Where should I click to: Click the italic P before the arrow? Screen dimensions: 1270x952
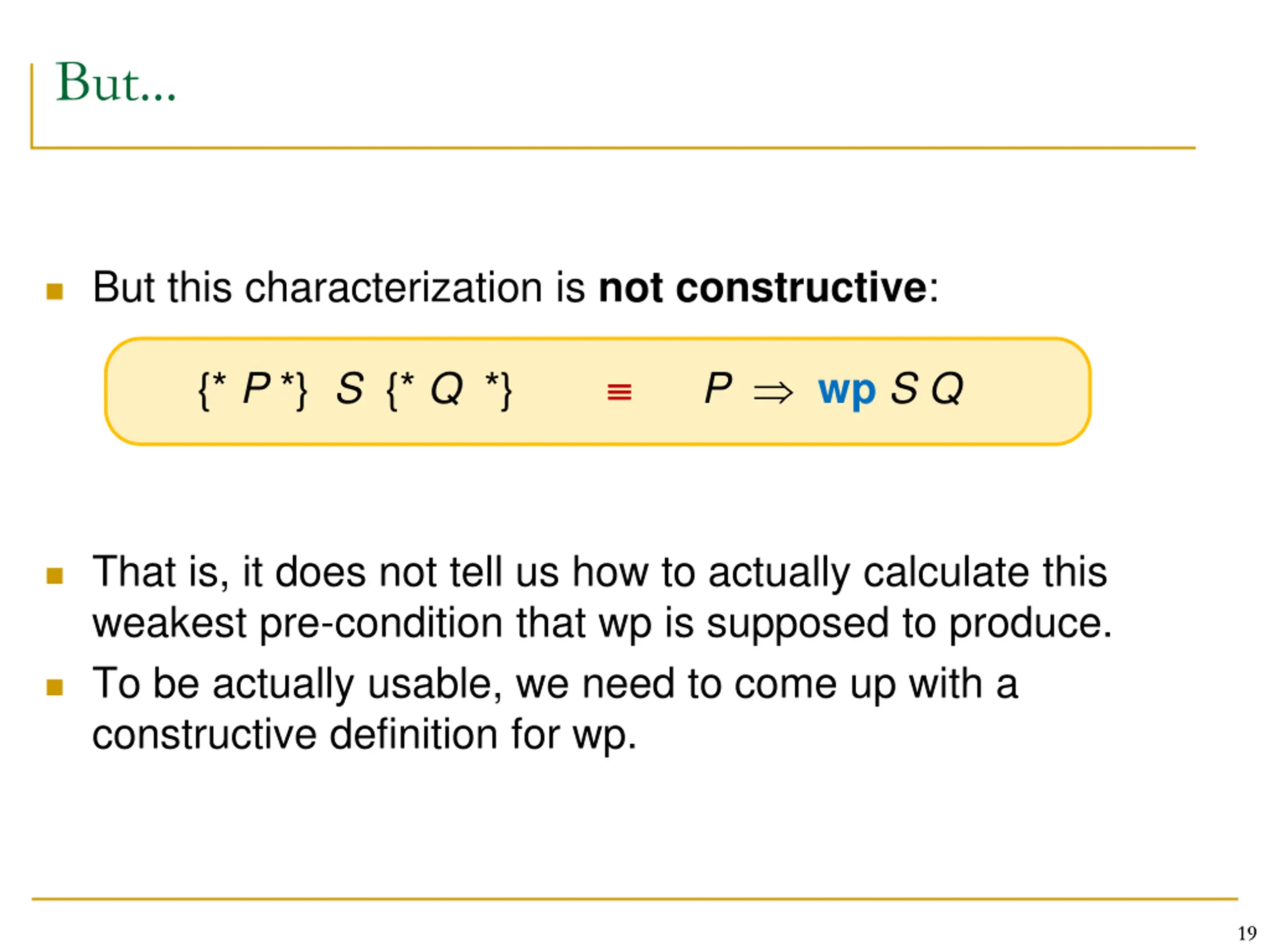pos(718,388)
